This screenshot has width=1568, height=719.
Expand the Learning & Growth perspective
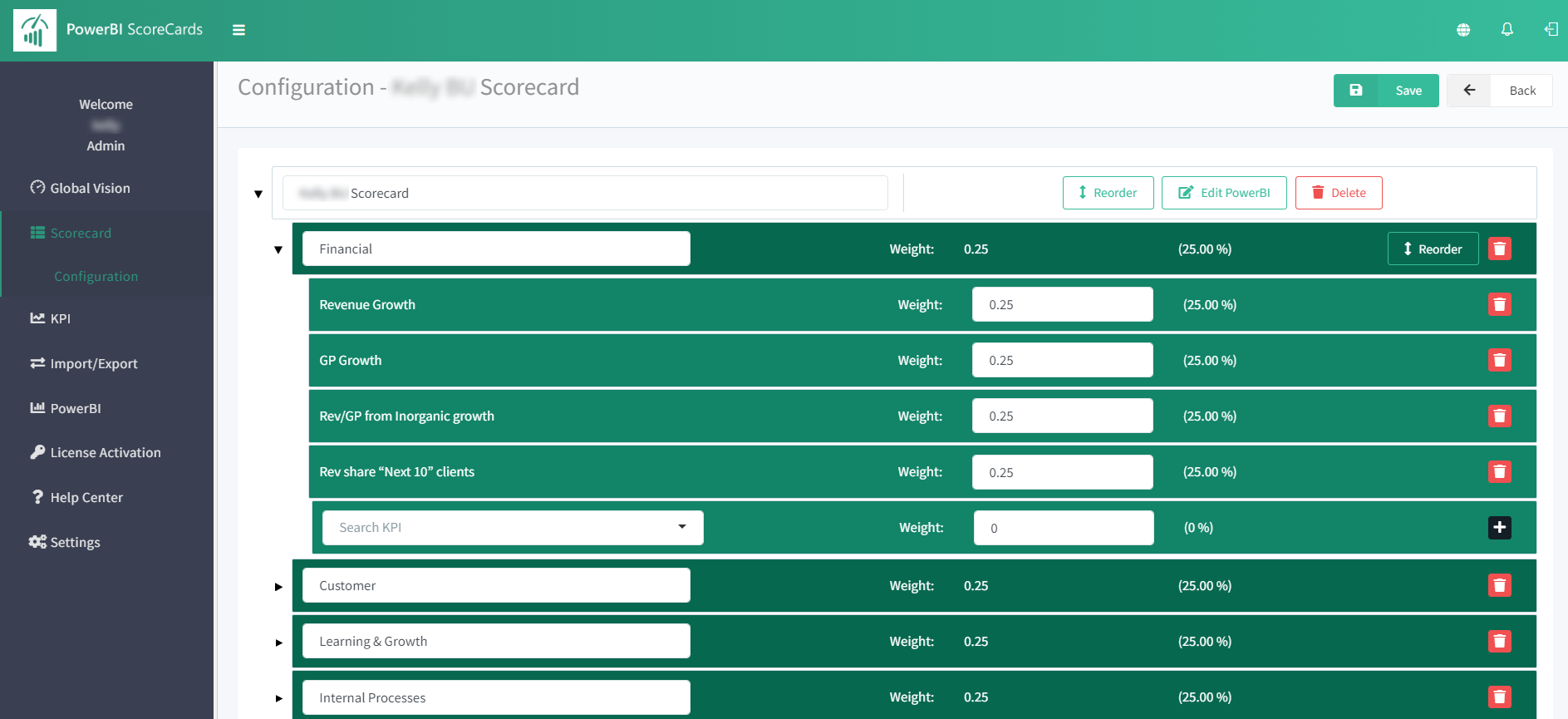point(278,642)
